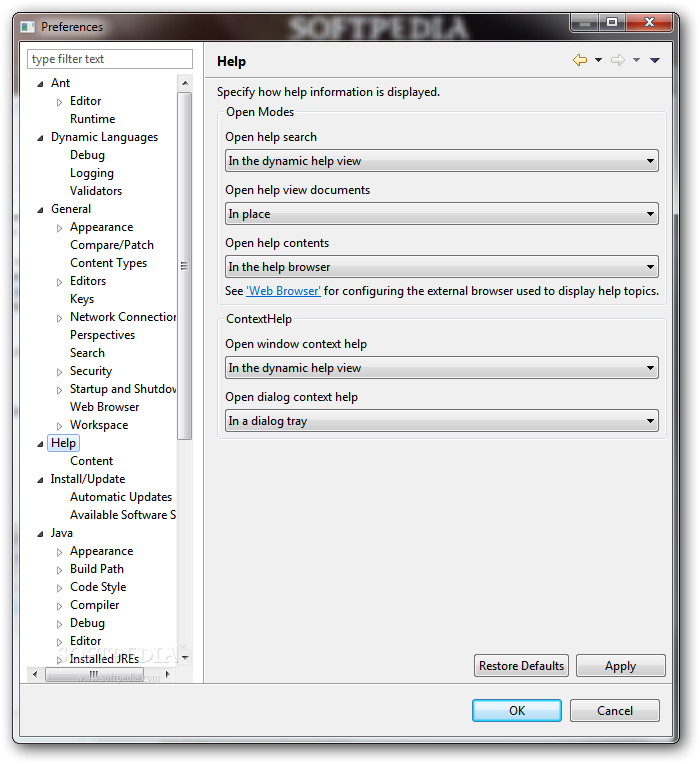Collapse the Java tree node
700x764 pixels.
40,535
